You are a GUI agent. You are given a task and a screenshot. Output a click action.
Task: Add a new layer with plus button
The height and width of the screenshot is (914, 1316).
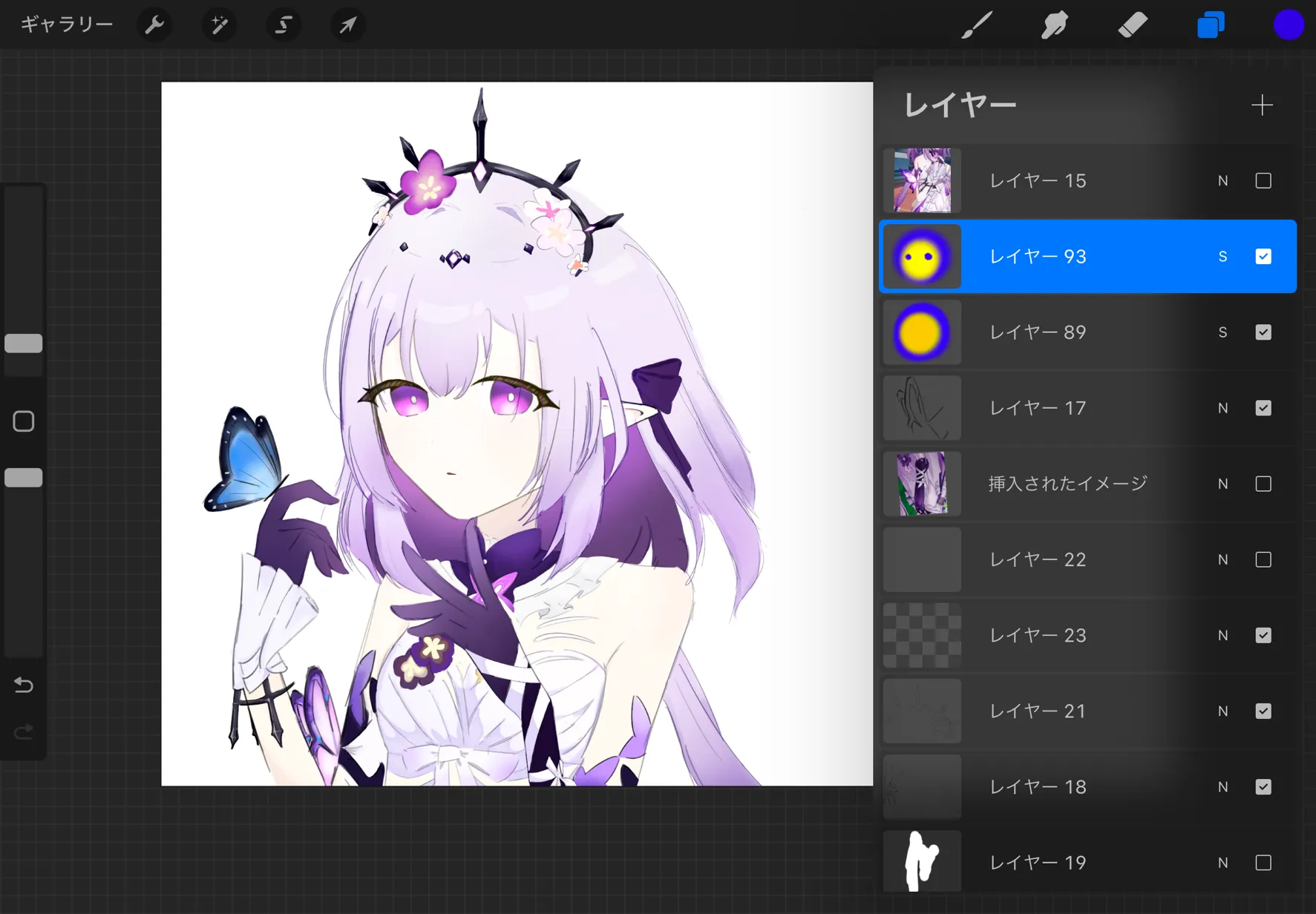click(x=1262, y=105)
